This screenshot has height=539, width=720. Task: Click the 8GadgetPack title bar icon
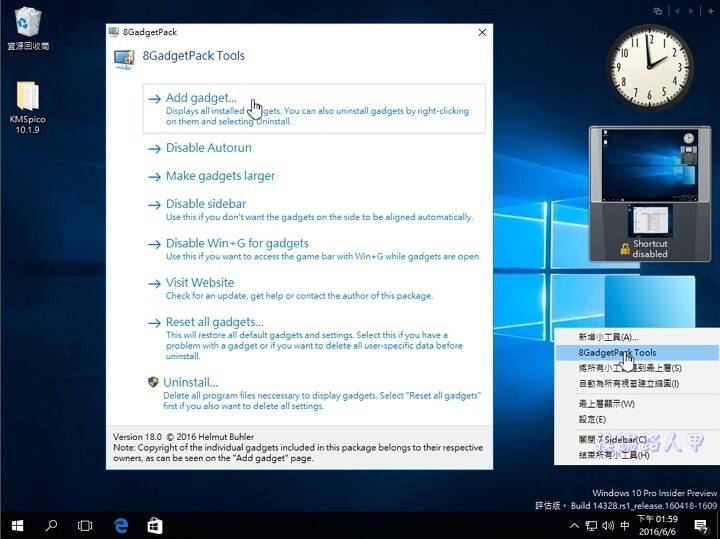pos(113,32)
